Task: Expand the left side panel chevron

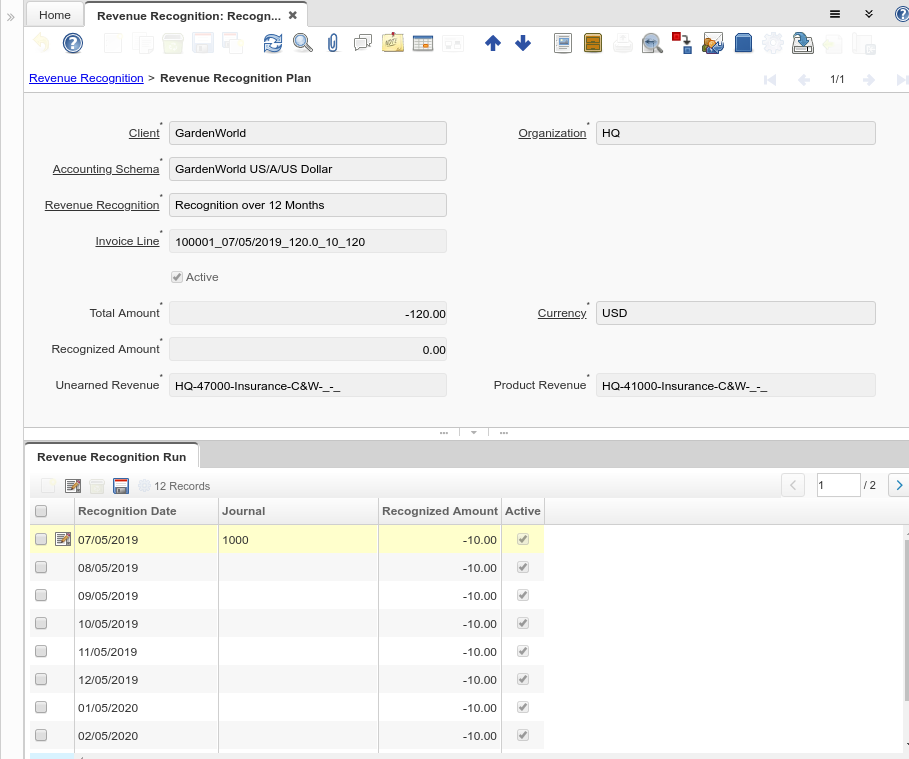Action: point(11,16)
